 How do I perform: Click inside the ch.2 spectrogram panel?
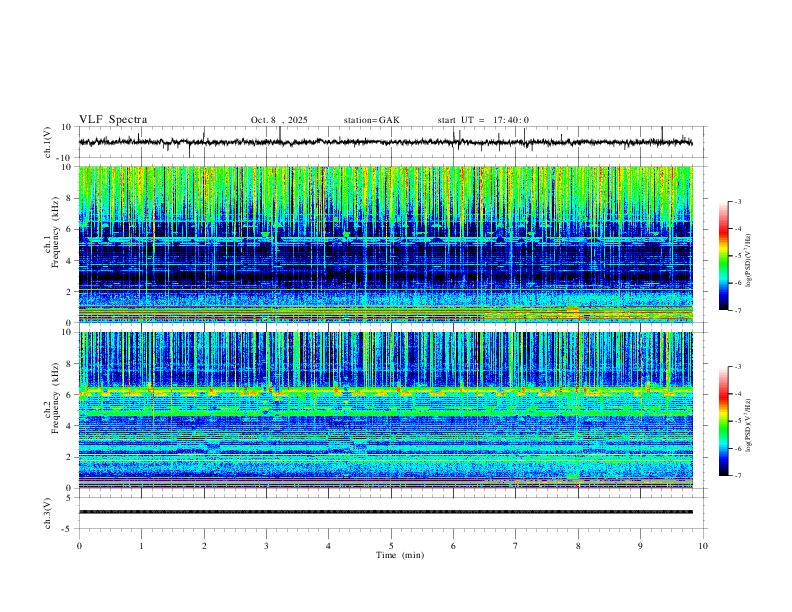385,410
